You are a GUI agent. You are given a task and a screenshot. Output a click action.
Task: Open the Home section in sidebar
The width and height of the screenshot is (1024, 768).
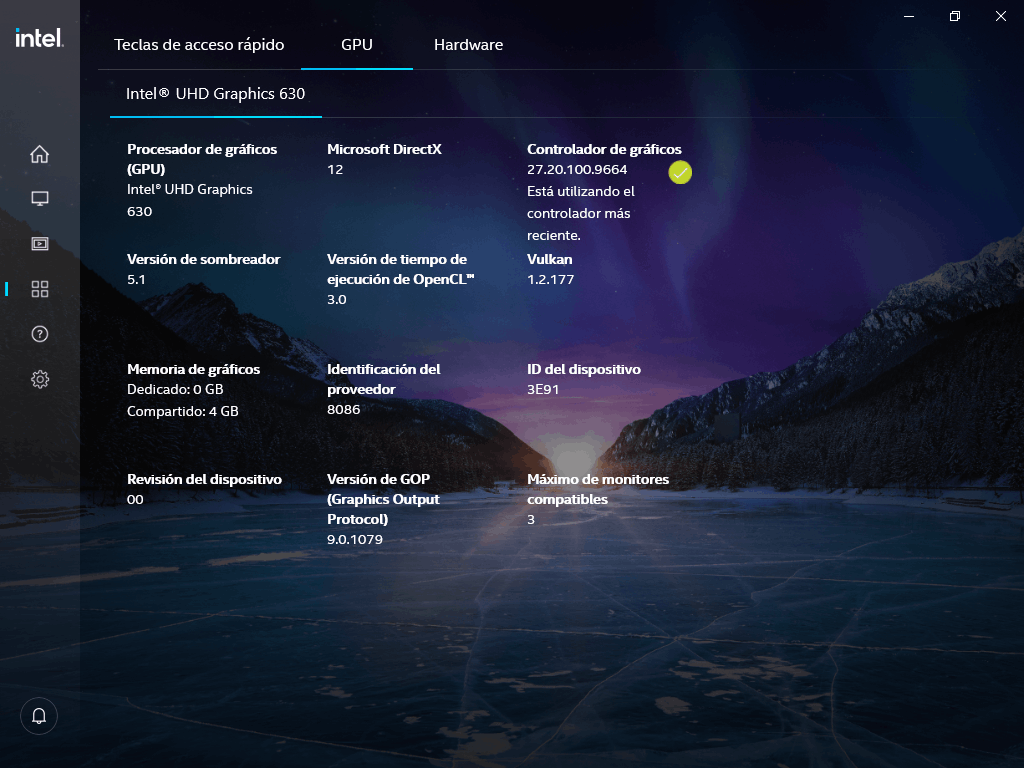pos(40,154)
